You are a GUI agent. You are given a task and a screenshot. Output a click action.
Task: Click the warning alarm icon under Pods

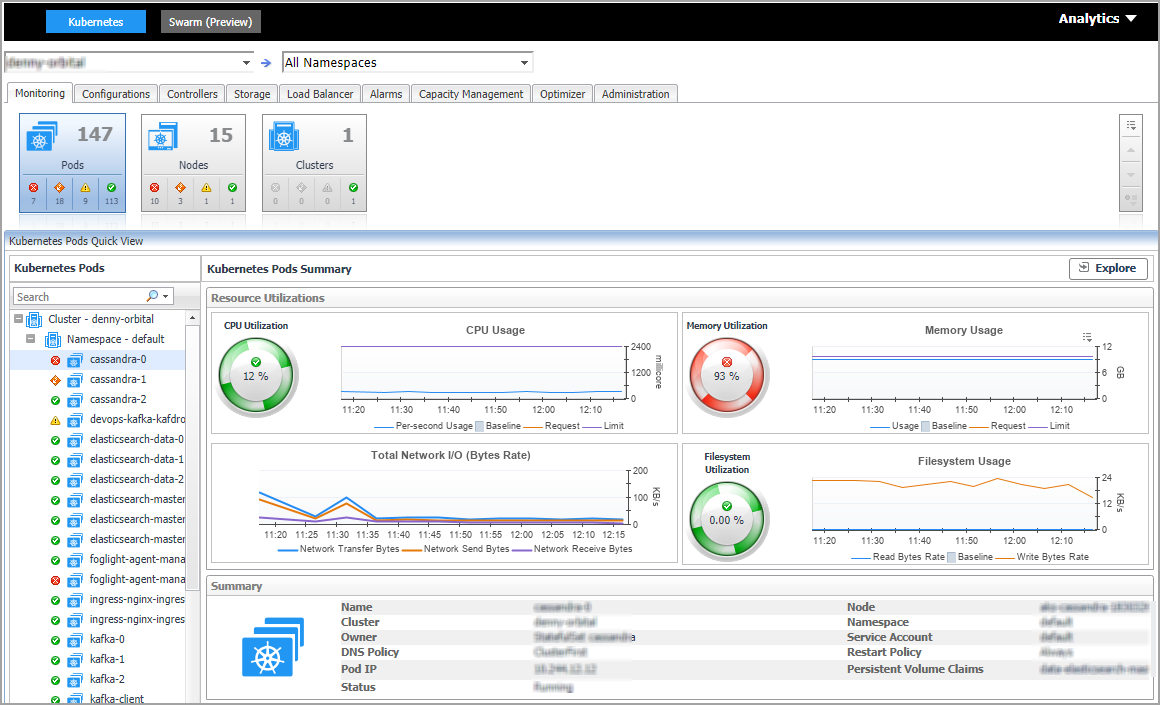pyautogui.click(x=85, y=187)
